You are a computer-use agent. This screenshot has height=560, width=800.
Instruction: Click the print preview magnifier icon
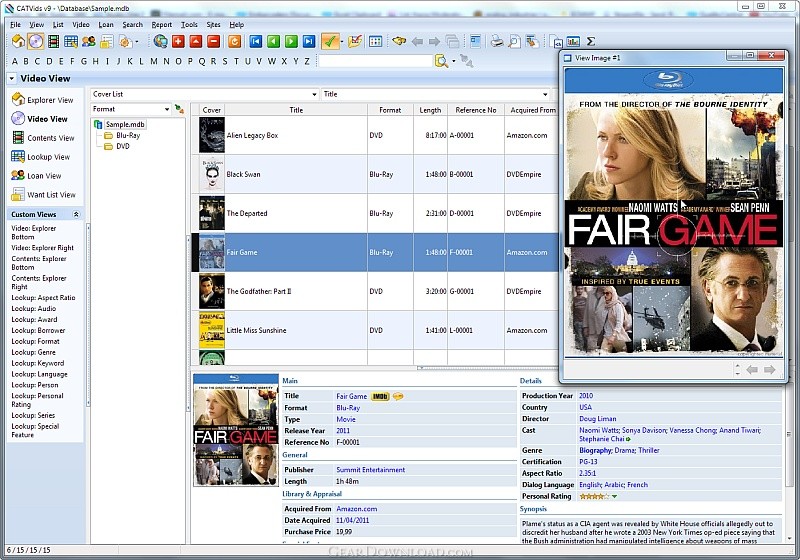click(515, 41)
